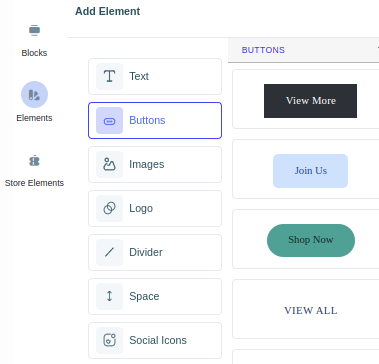The width and height of the screenshot is (379, 364).
Task: Choose the Text element category
Action: pos(155,76)
